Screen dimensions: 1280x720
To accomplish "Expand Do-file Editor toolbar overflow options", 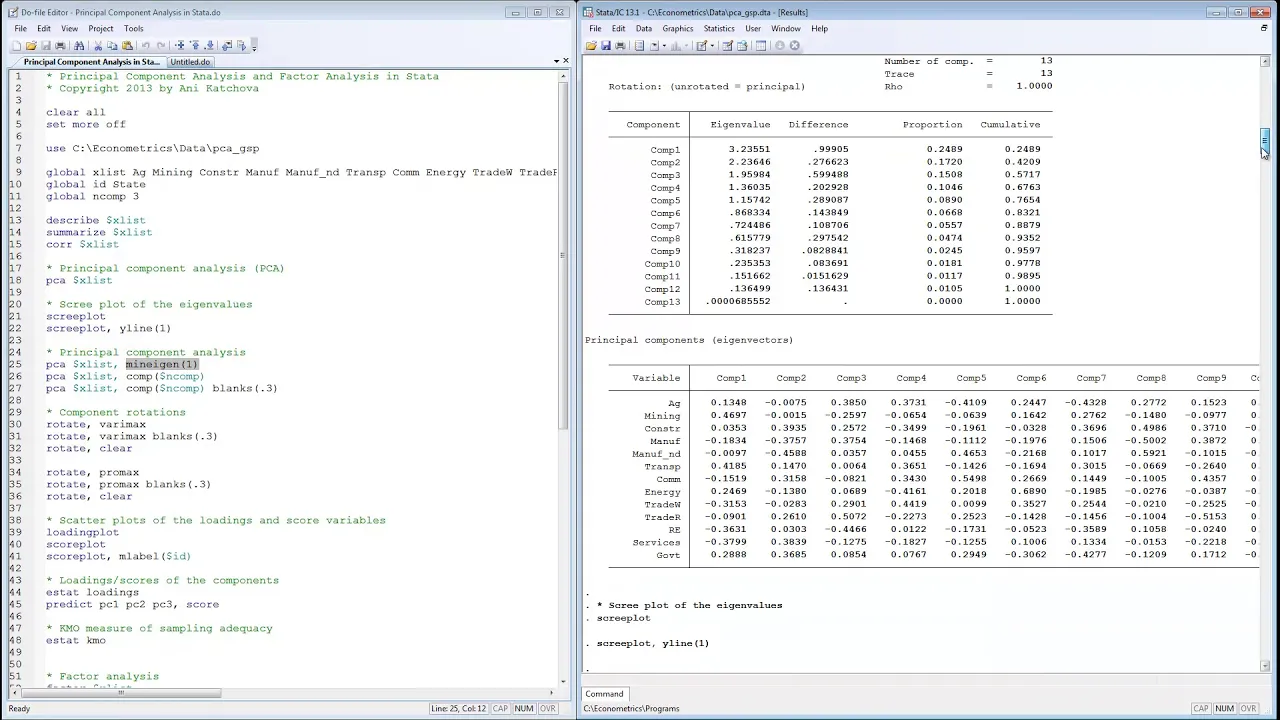I will pyautogui.click(x=254, y=47).
